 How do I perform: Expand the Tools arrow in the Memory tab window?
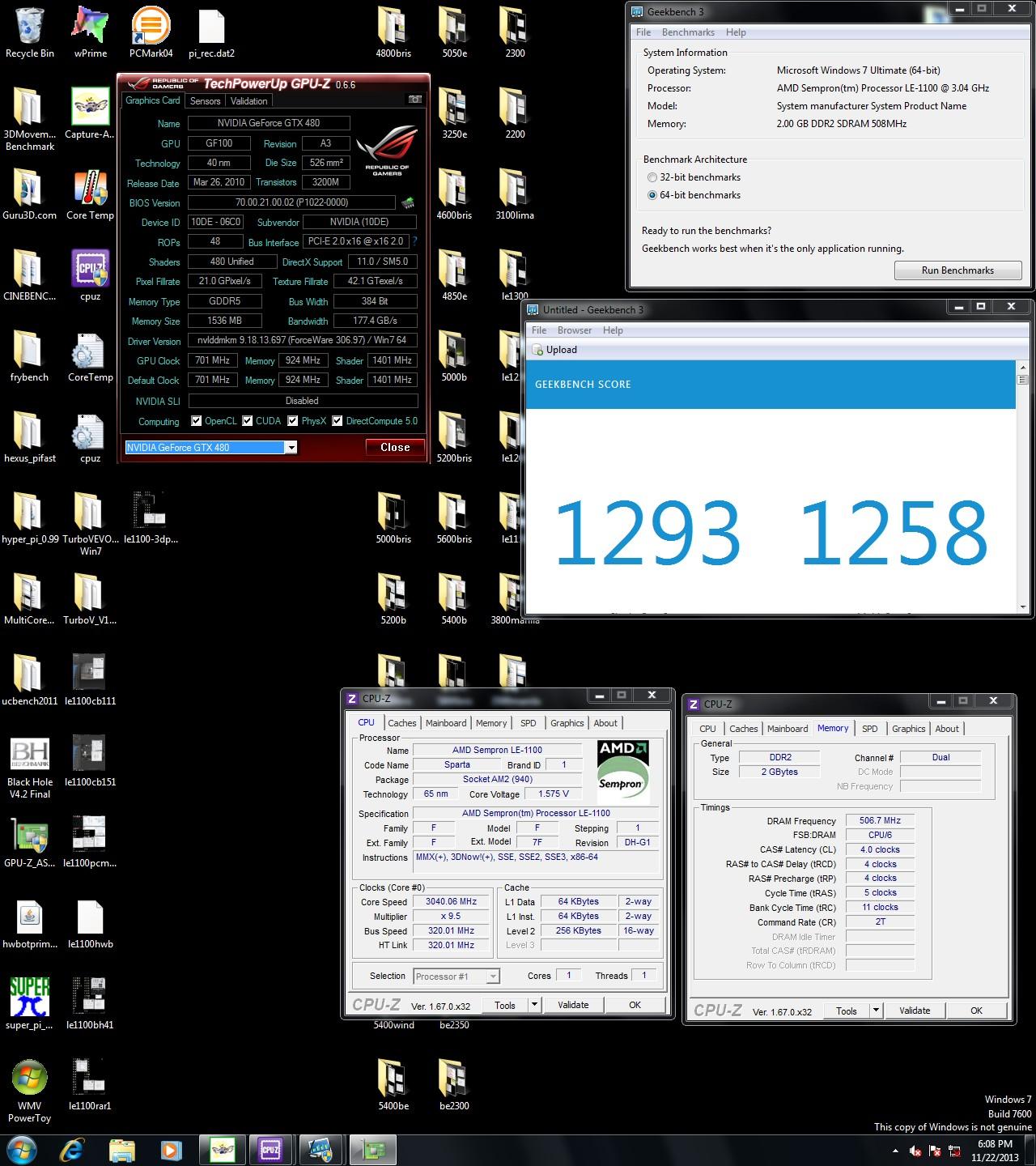[x=876, y=1011]
